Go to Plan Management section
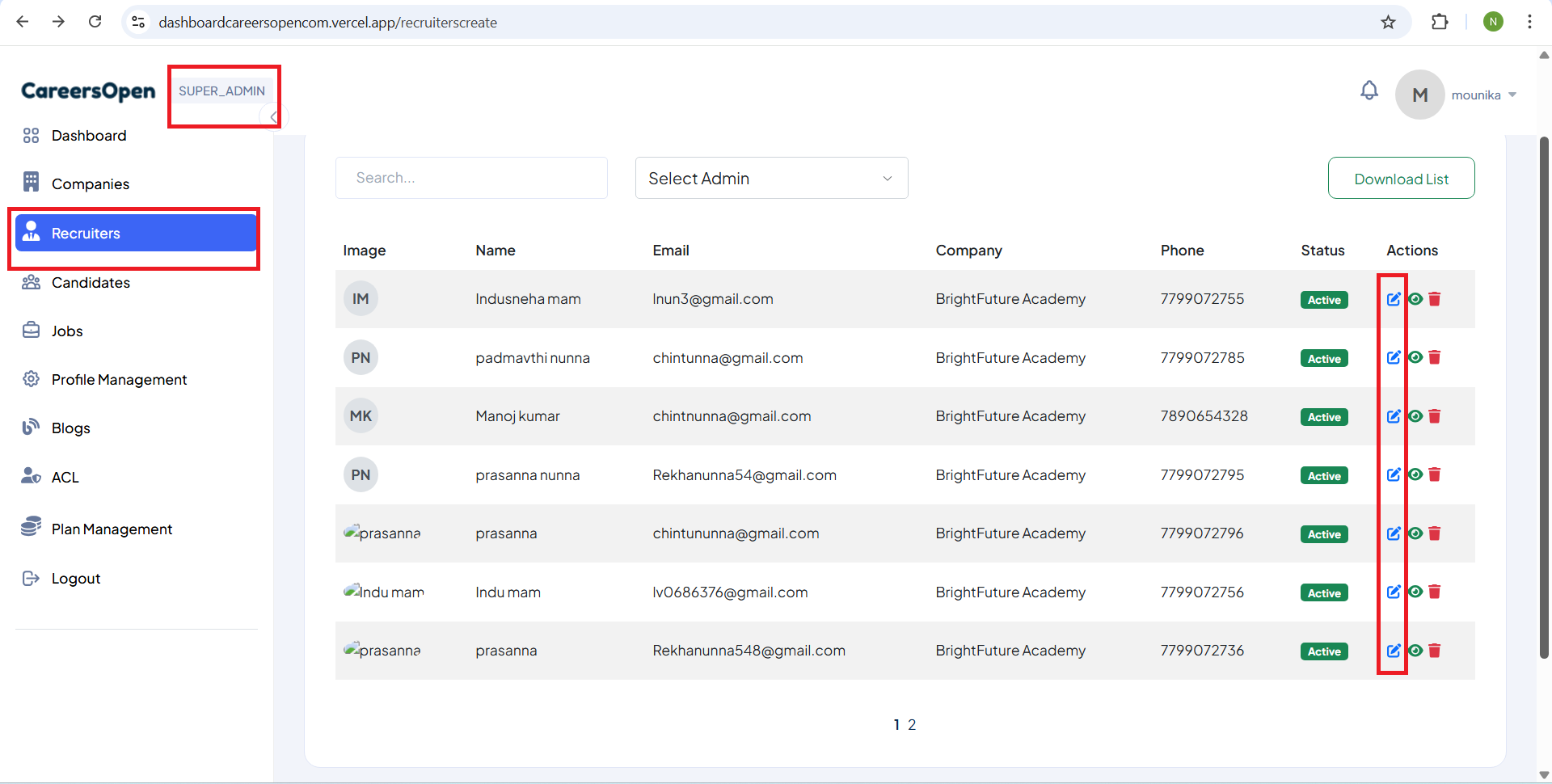Screen dimensions: 1552x784 tap(112, 529)
